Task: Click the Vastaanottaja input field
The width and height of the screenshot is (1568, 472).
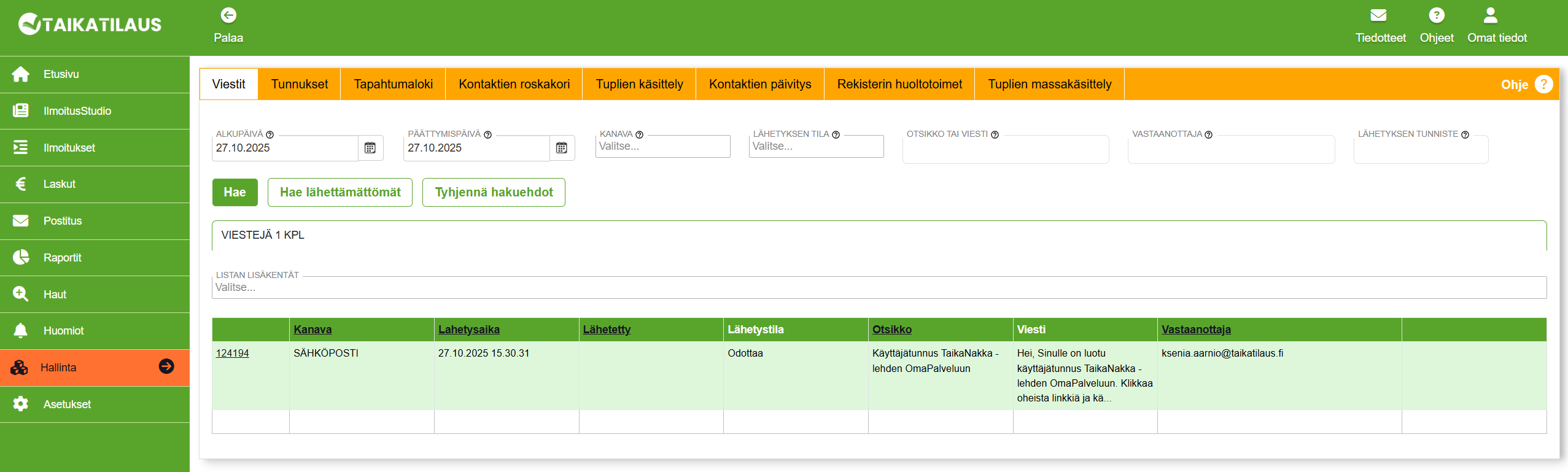Action: tap(1230, 150)
